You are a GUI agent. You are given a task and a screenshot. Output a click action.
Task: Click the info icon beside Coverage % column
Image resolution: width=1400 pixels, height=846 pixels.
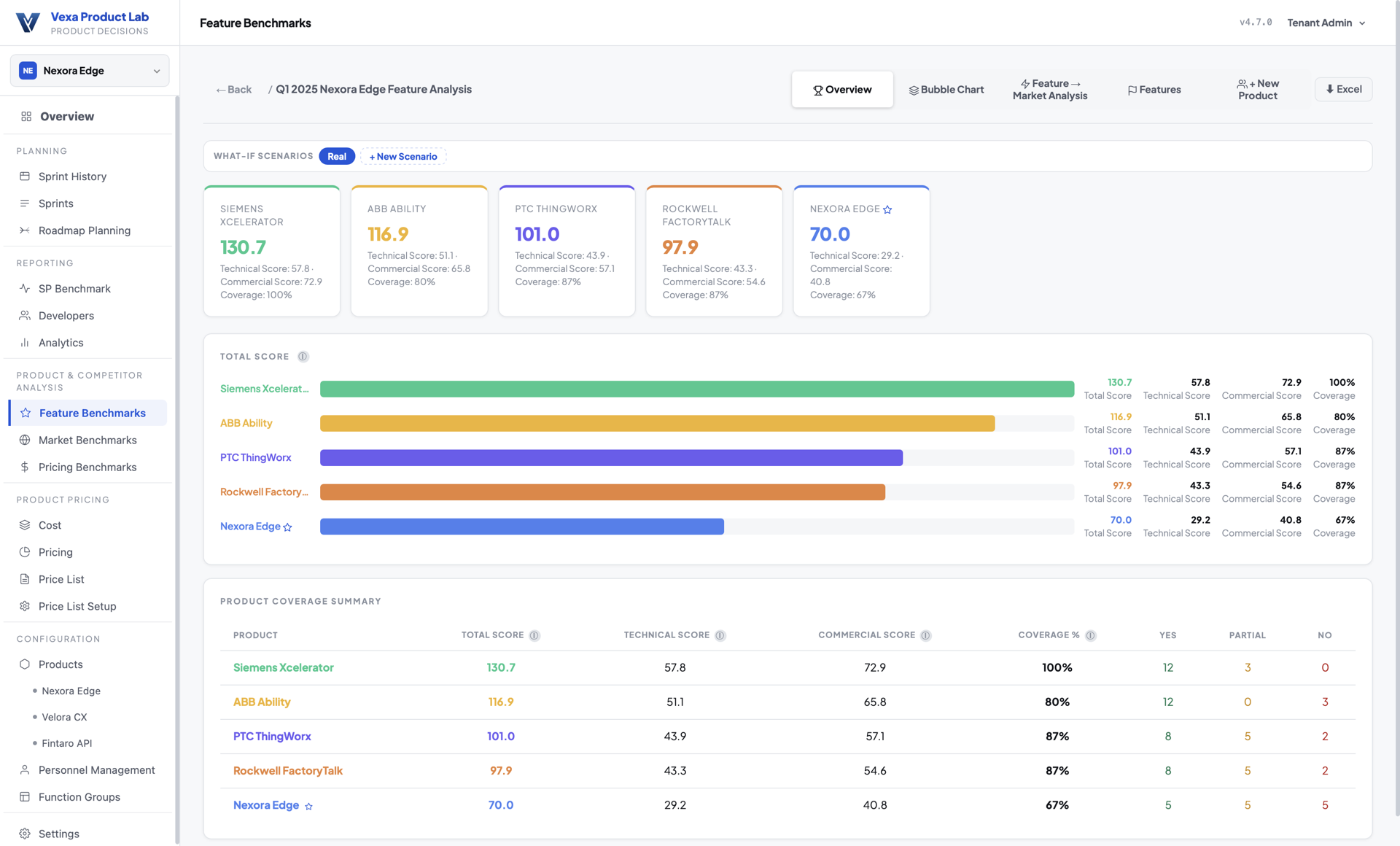[x=1091, y=636]
